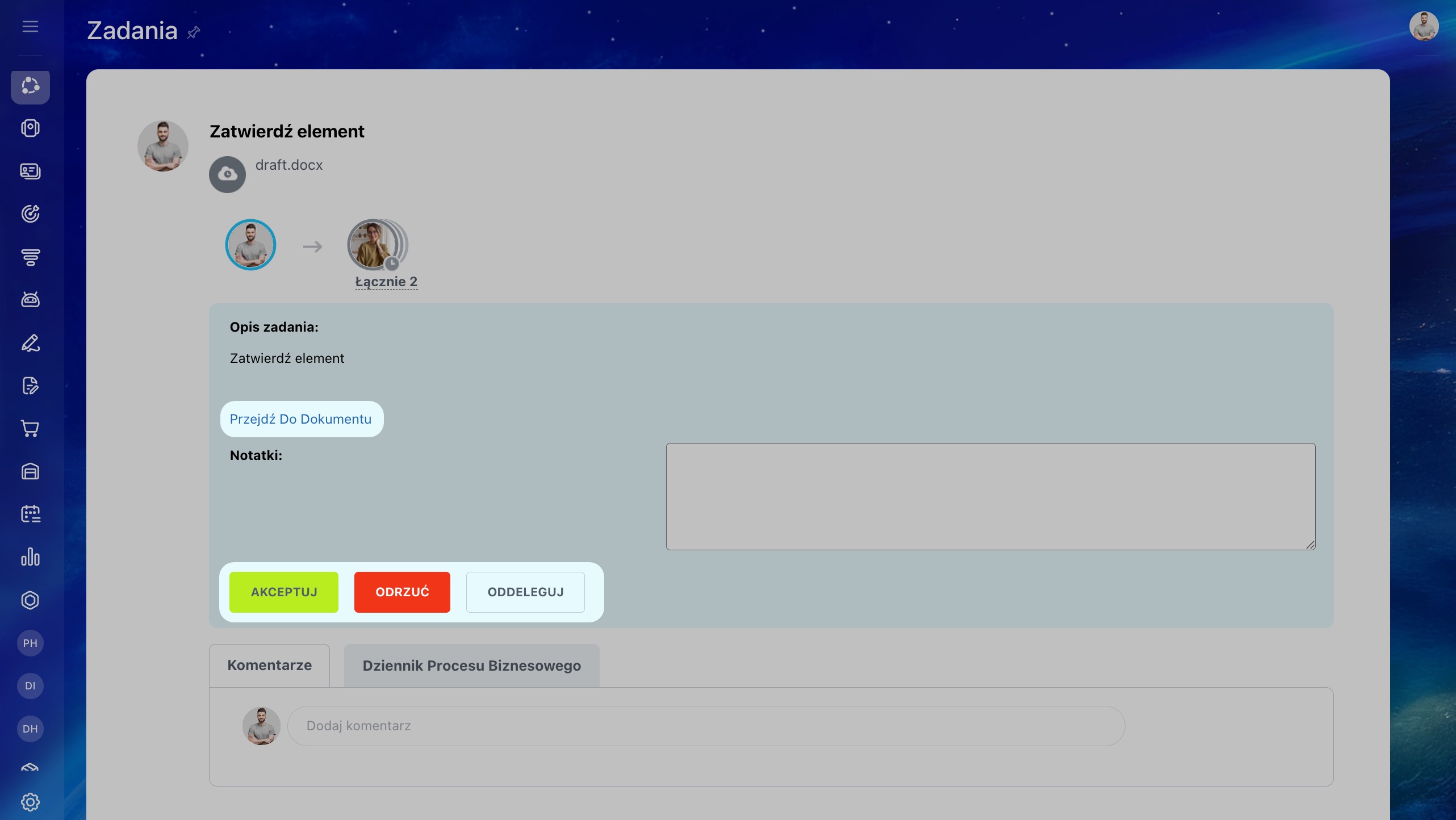Open the robot automation sidebar icon
Viewport: 1456px width, 820px height.
tap(30, 300)
